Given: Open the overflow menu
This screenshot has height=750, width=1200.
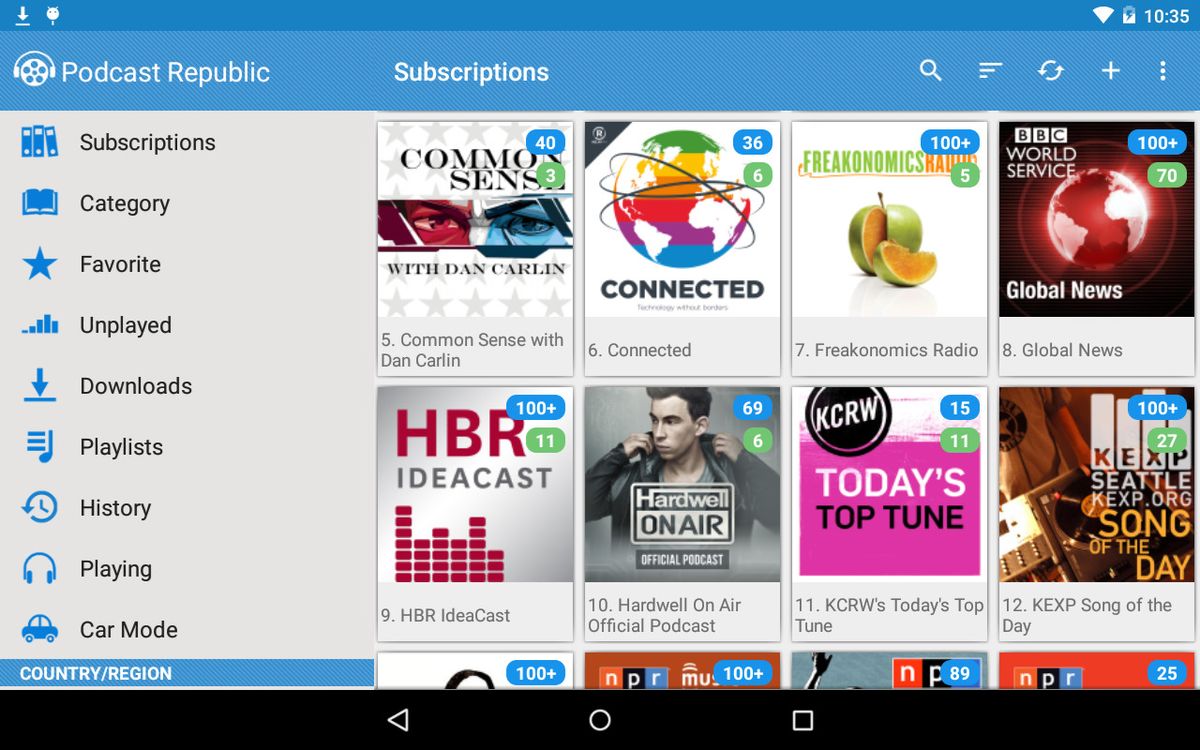Looking at the screenshot, I should pos(1162,71).
